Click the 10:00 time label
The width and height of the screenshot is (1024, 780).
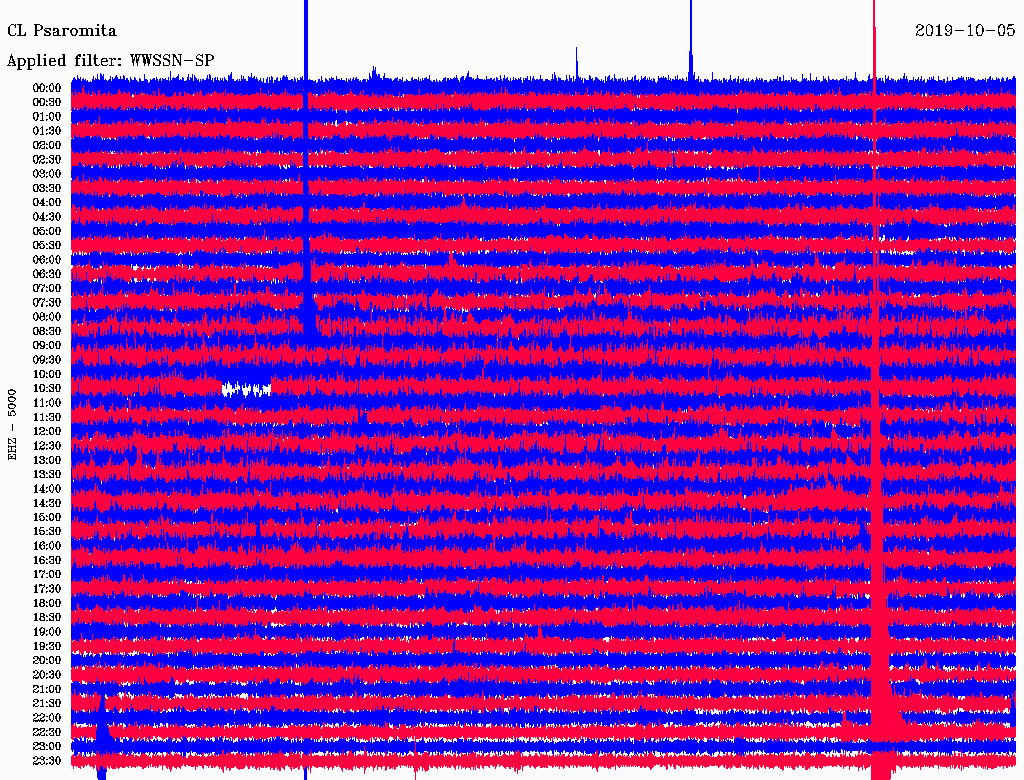pos(47,374)
